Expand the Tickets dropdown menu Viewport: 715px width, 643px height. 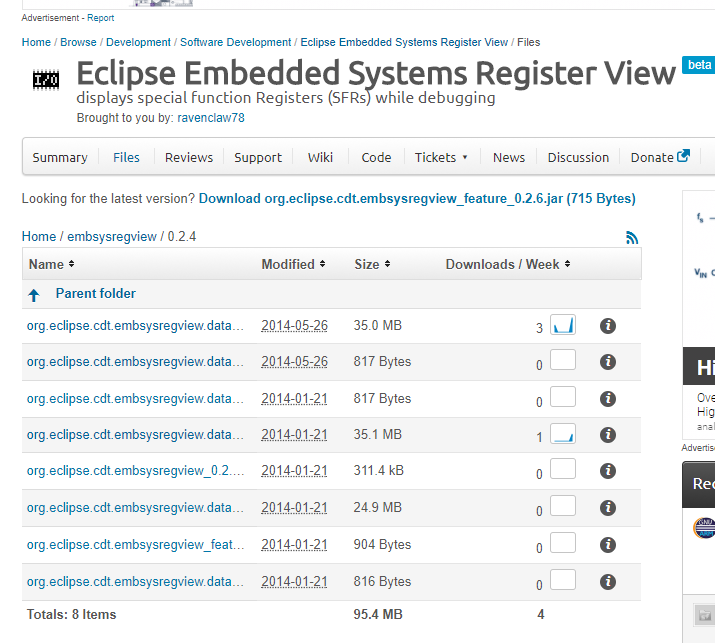click(x=441, y=157)
